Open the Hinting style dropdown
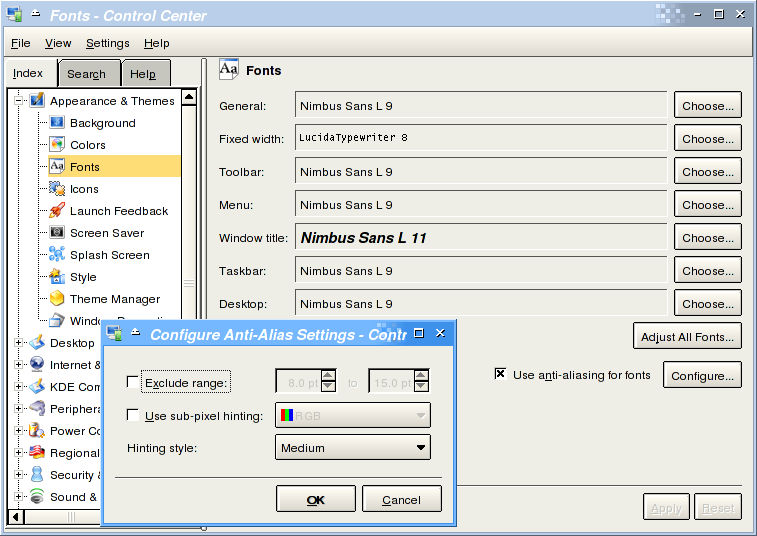 pos(352,448)
